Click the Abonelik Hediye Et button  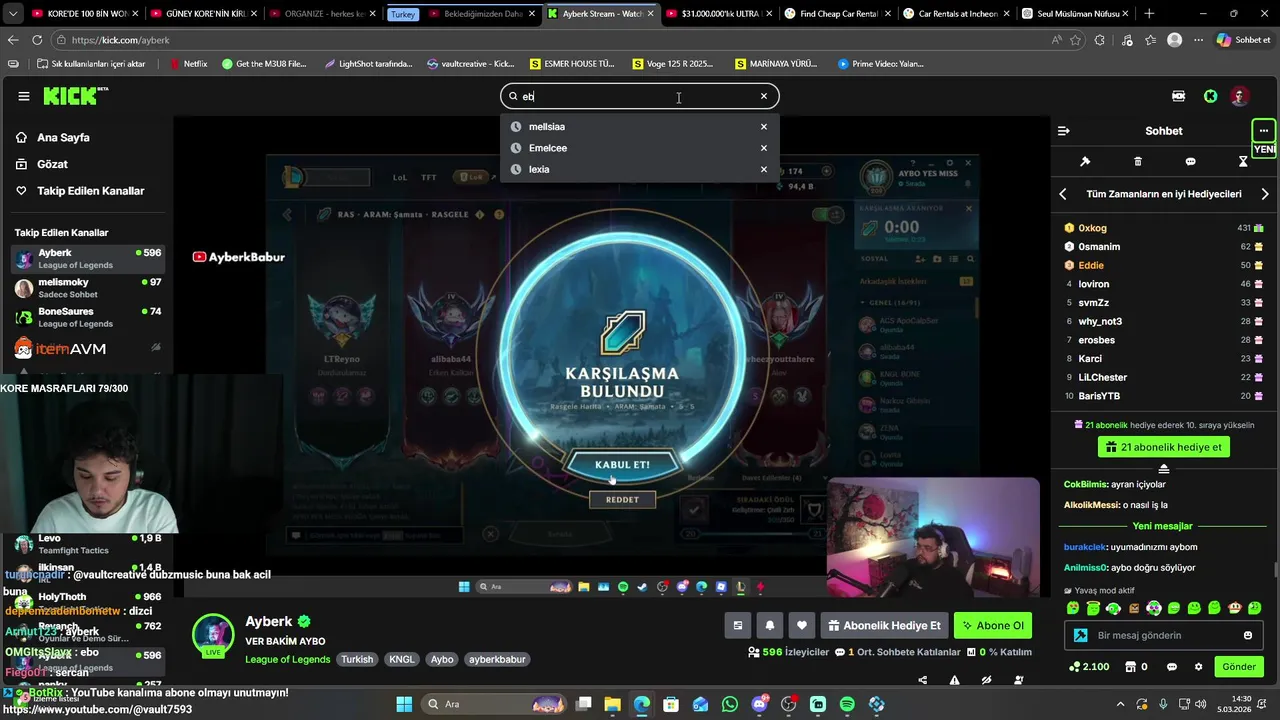[884, 626]
